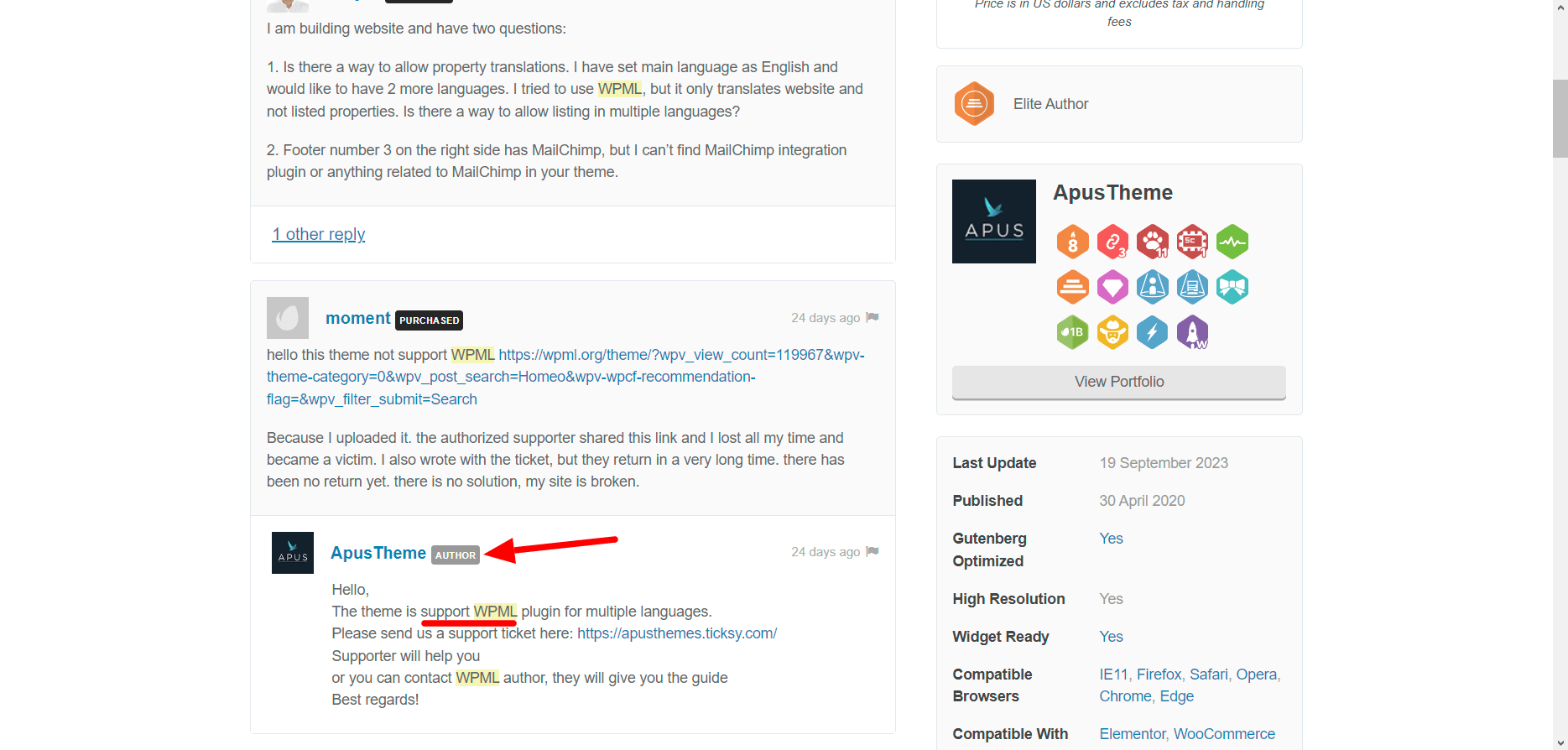Click the Gutenberg Optimized Yes link

(x=1111, y=539)
